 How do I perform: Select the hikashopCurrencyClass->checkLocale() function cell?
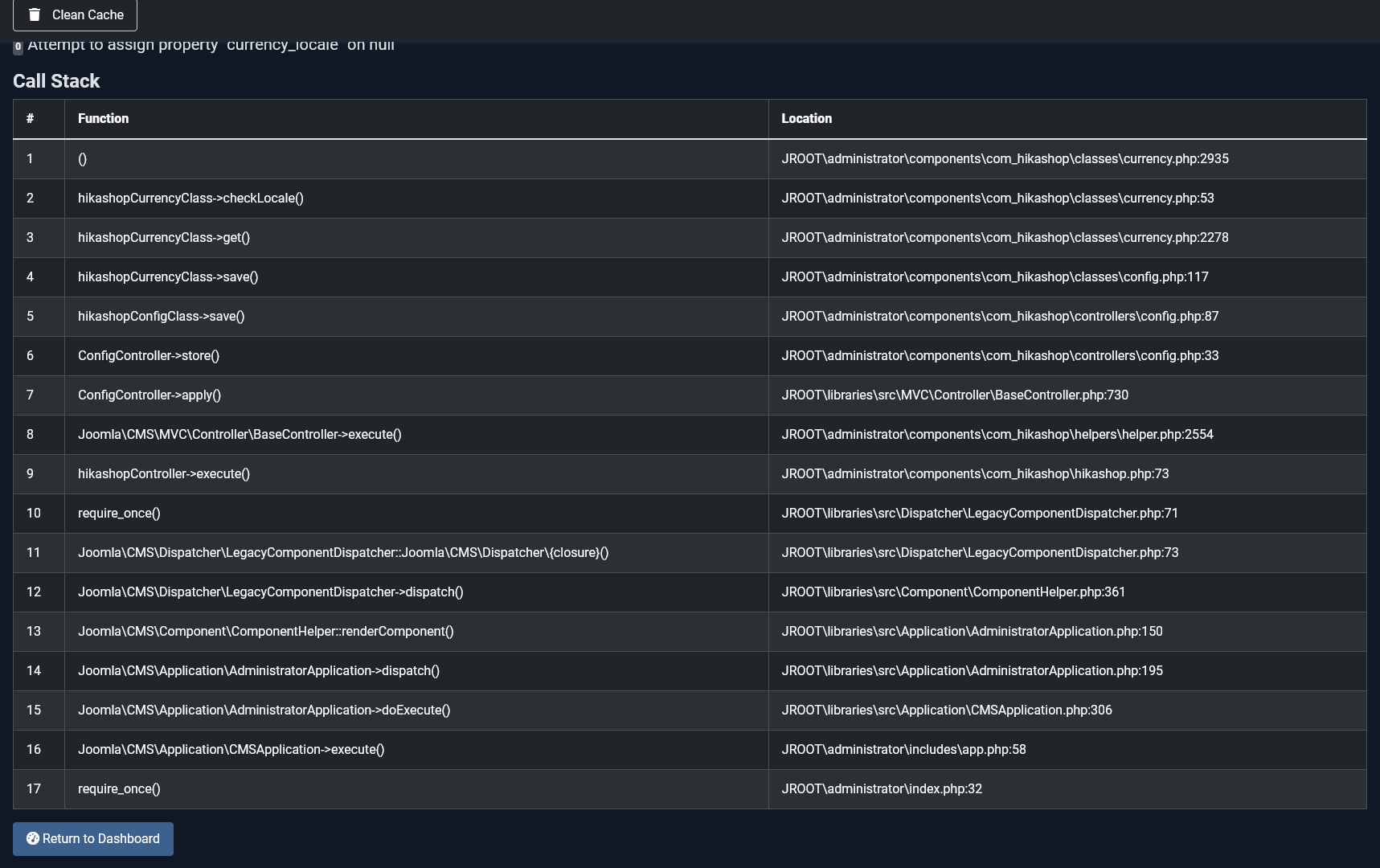[x=190, y=198]
